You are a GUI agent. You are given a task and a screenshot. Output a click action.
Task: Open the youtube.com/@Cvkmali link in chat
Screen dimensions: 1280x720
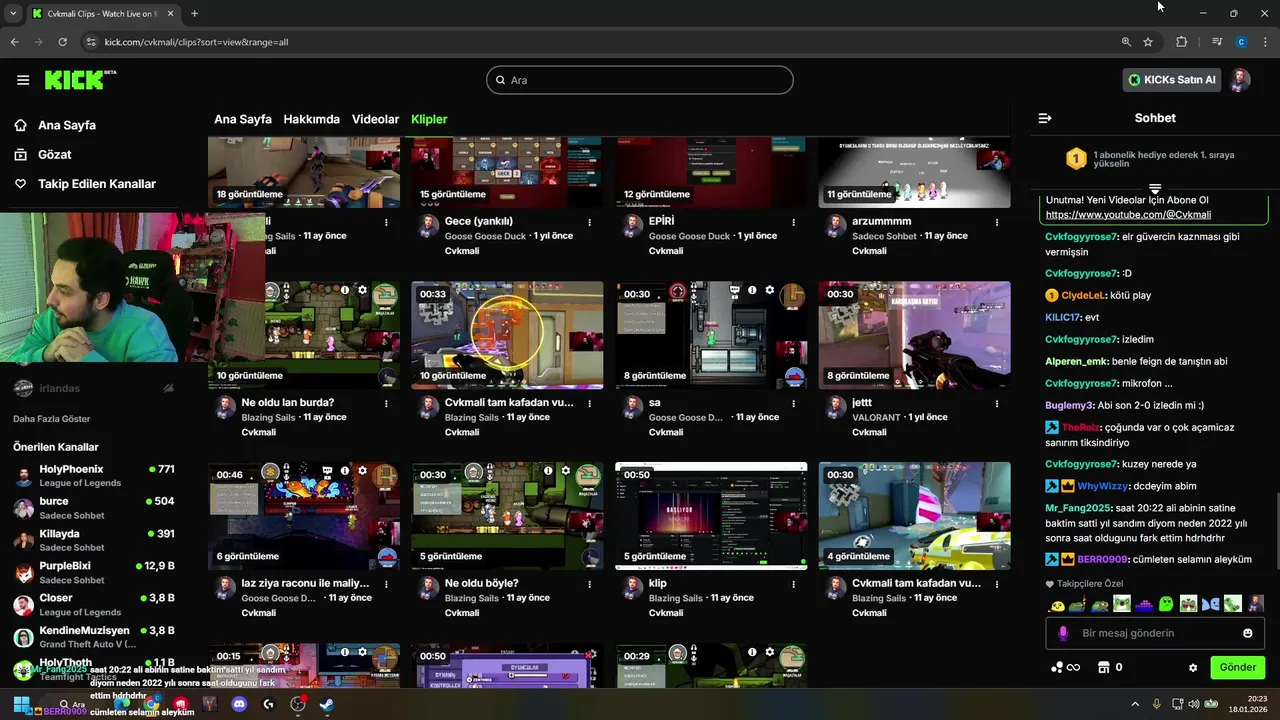point(1128,215)
